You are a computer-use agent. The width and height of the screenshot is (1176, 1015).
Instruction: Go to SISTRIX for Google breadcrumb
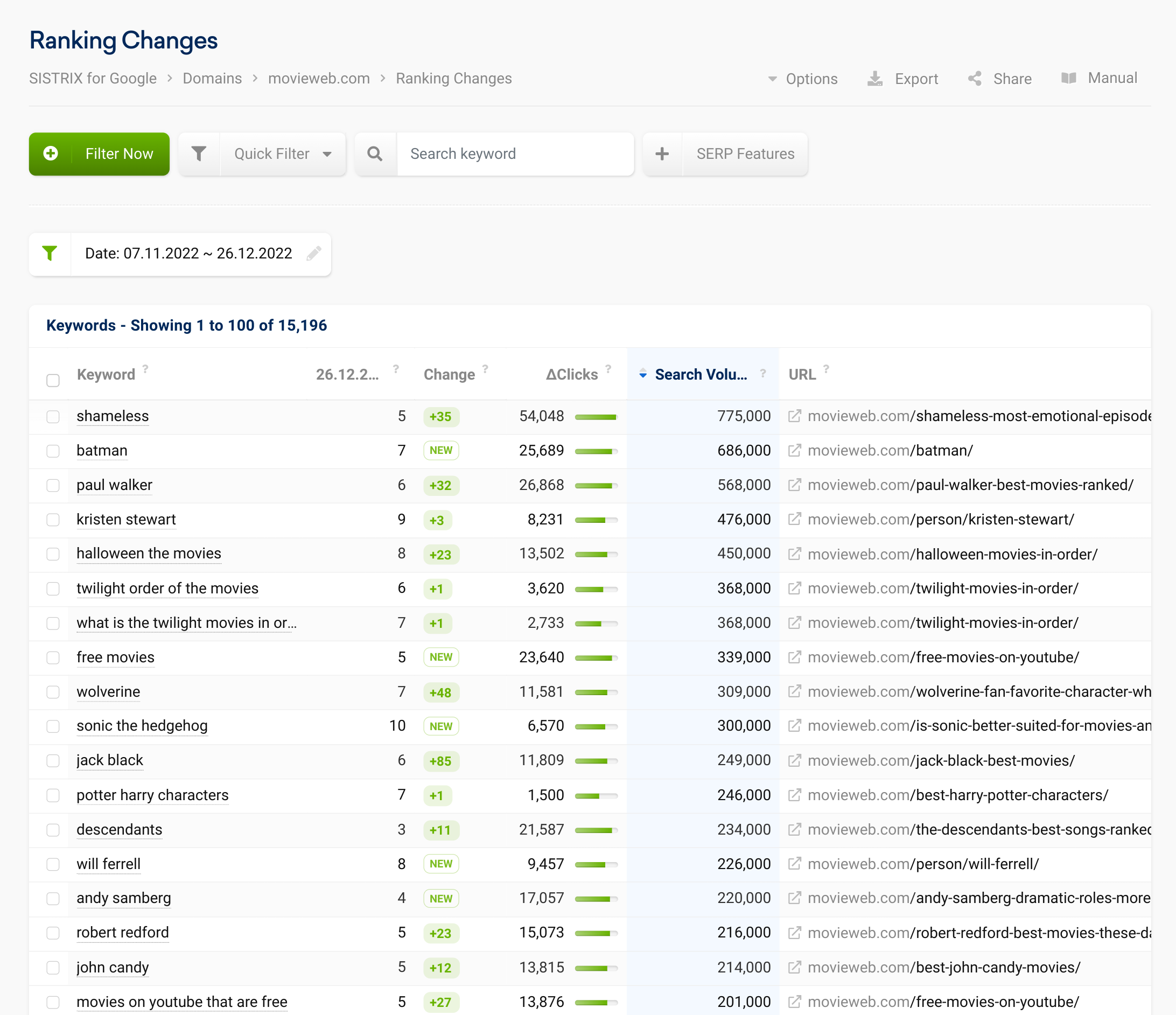coord(93,78)
